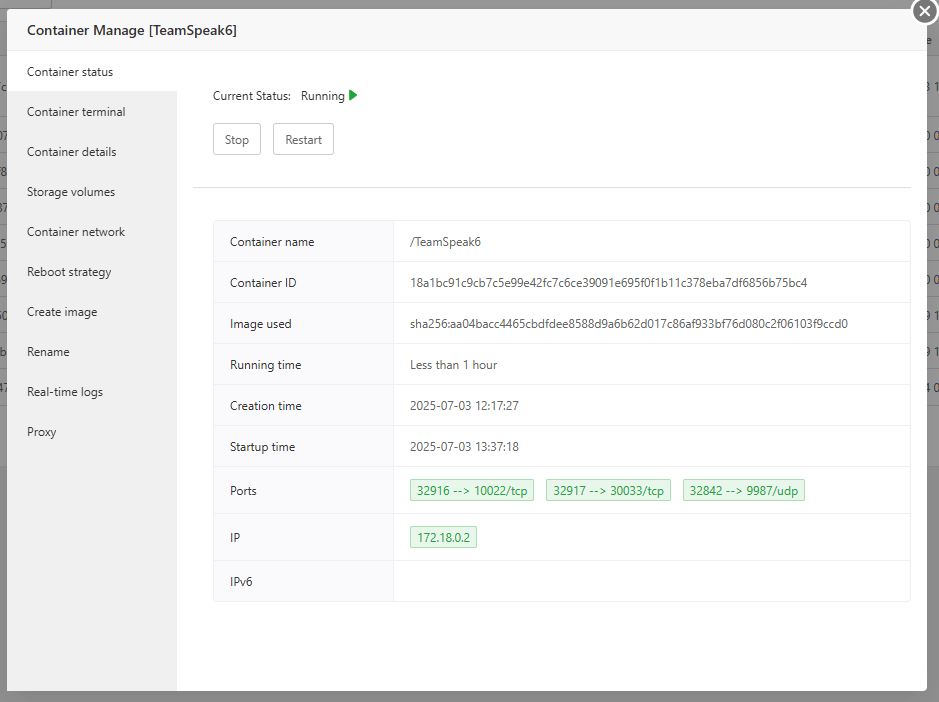Open the Storage volumes tab
This screenshot has width=939, height=702.
(x=92, y=192)
